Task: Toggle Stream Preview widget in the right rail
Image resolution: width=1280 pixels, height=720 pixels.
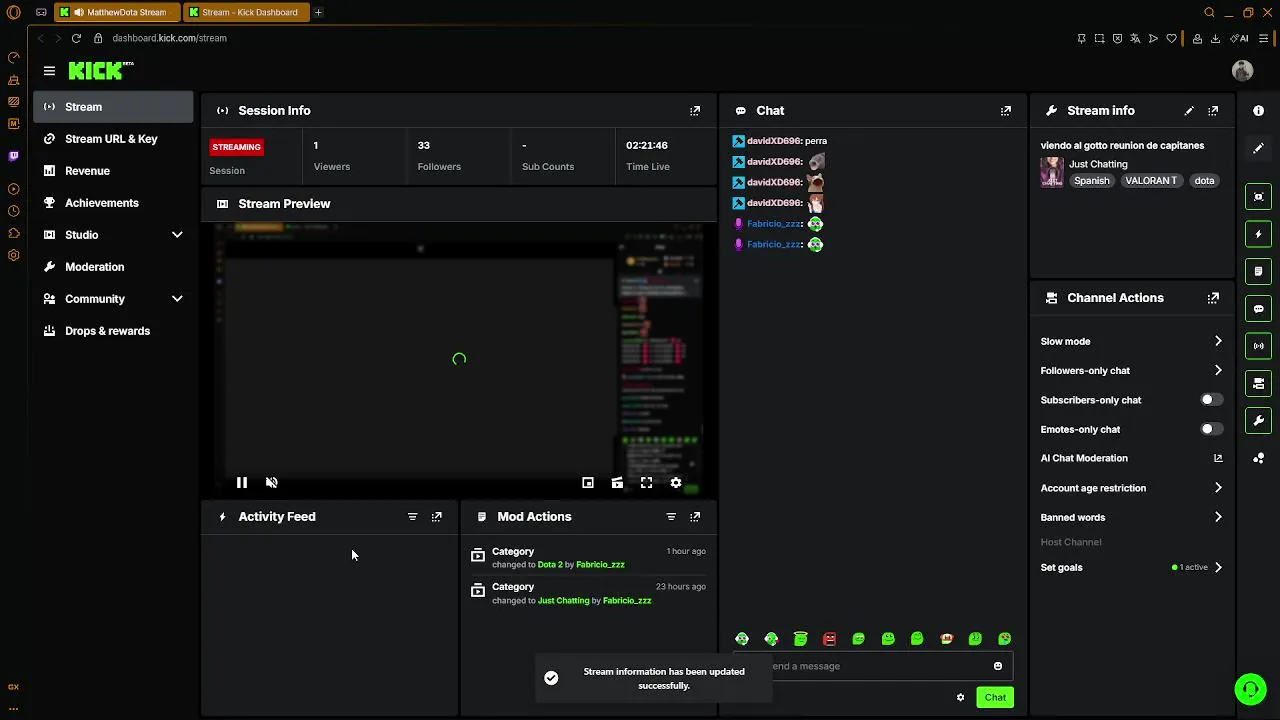Action: coord(1259,197)
